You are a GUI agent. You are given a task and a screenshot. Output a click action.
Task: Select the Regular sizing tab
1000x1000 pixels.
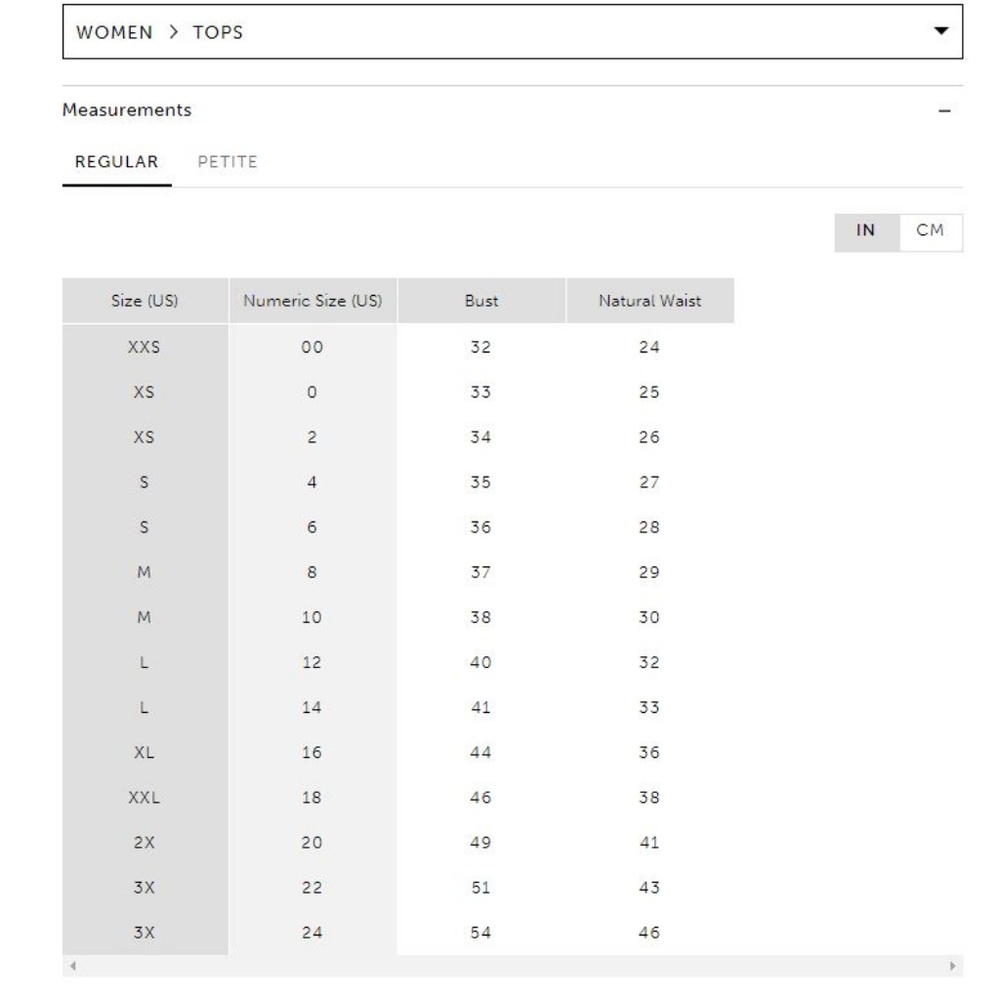[x=117, y=162]
